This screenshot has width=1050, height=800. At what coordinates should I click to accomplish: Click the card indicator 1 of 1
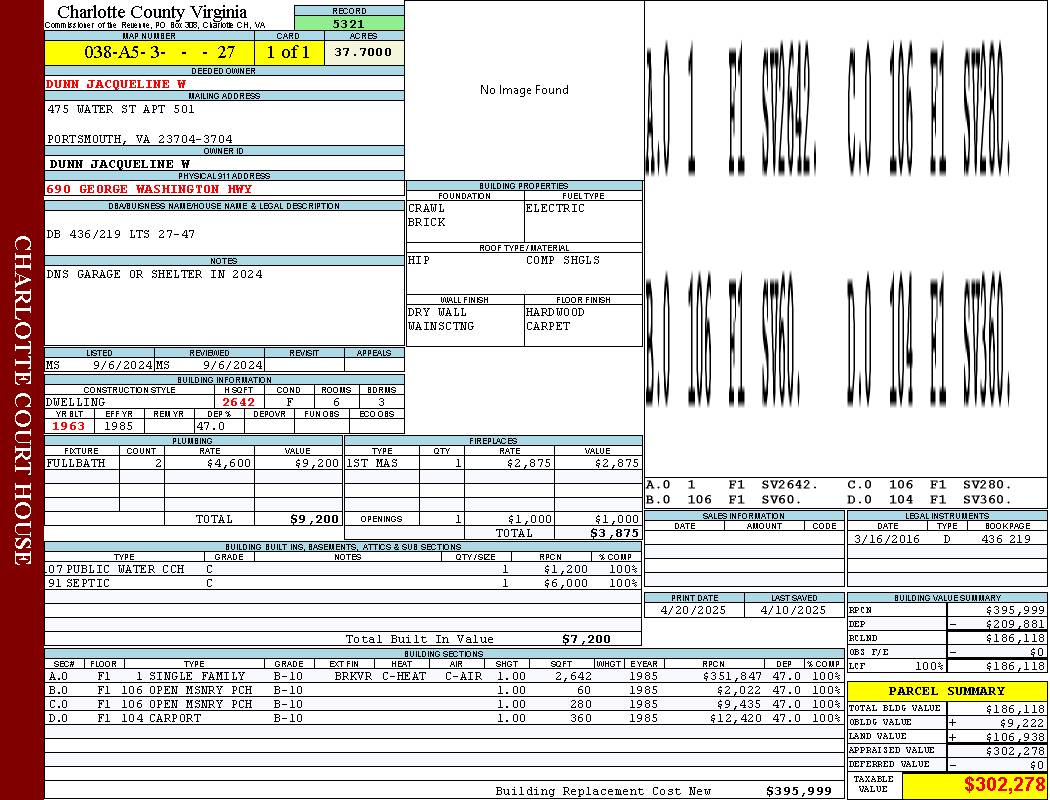pyautogui.click(x=288, y=52)
